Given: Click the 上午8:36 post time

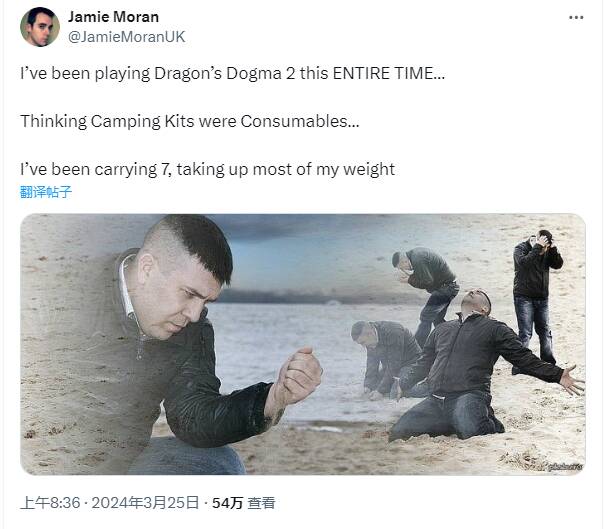Looking at the screenshot, I should tap(50, 503).
